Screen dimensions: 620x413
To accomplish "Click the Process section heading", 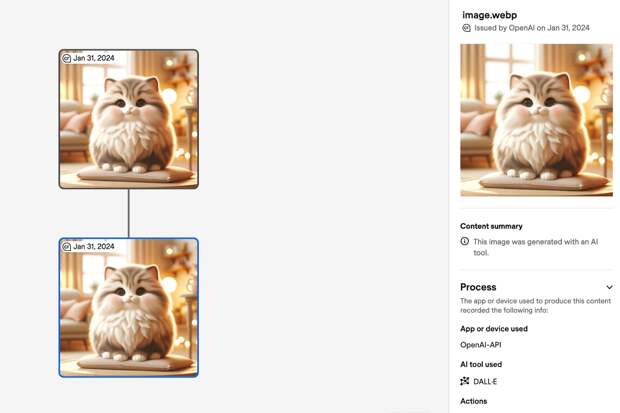I will [x=478, y=287].
